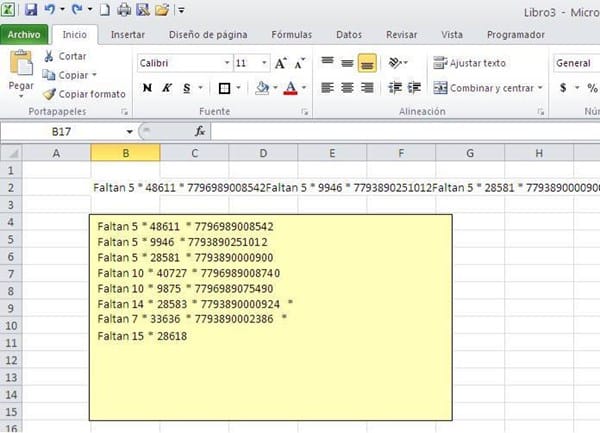Toggle align text left
Viewport: 600px width, 433px height.
[x=328, y=88]
